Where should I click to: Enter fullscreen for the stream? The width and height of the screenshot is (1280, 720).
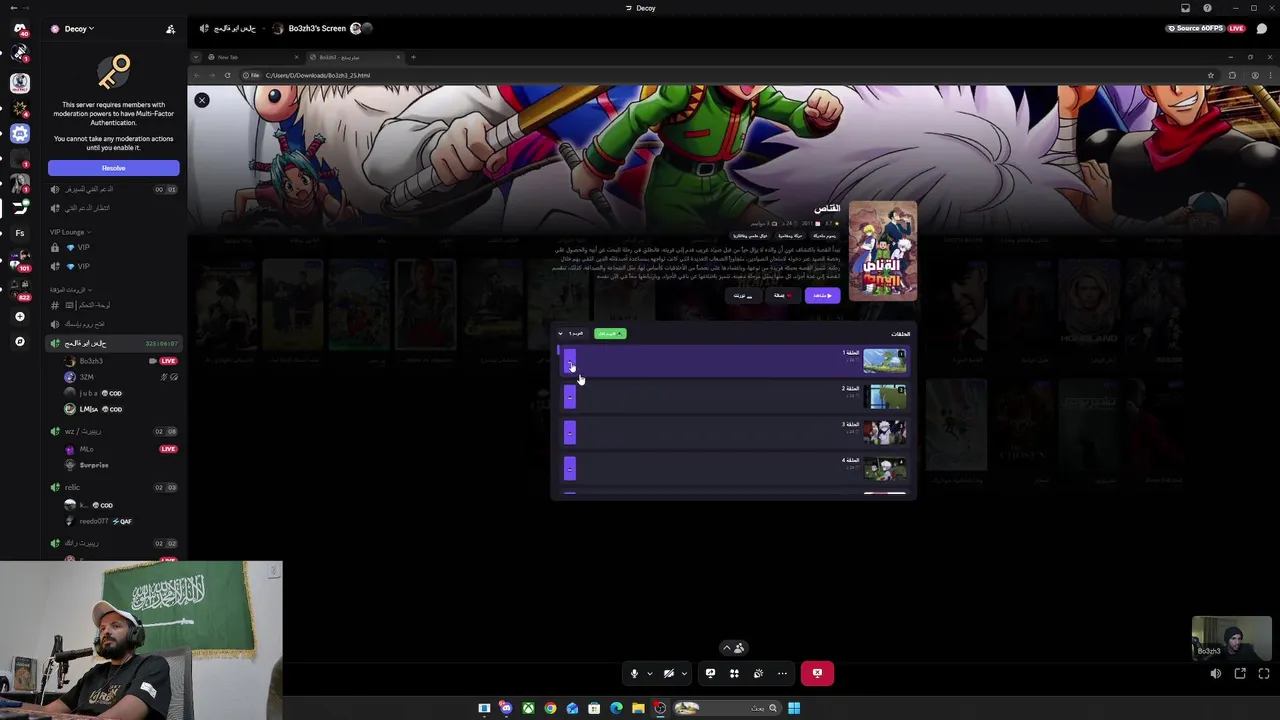tap(1264, 674)
